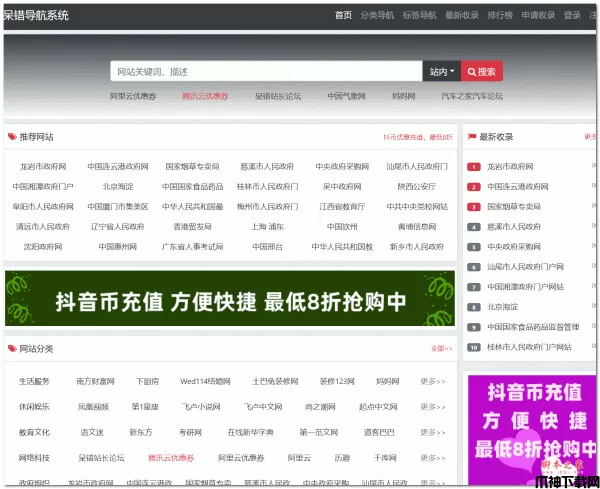Focus the 网站关键词、描述 search box
Image resolution: width=600 pixels, height=489 pixels.
pyautogui.click(x=266, y=71)
